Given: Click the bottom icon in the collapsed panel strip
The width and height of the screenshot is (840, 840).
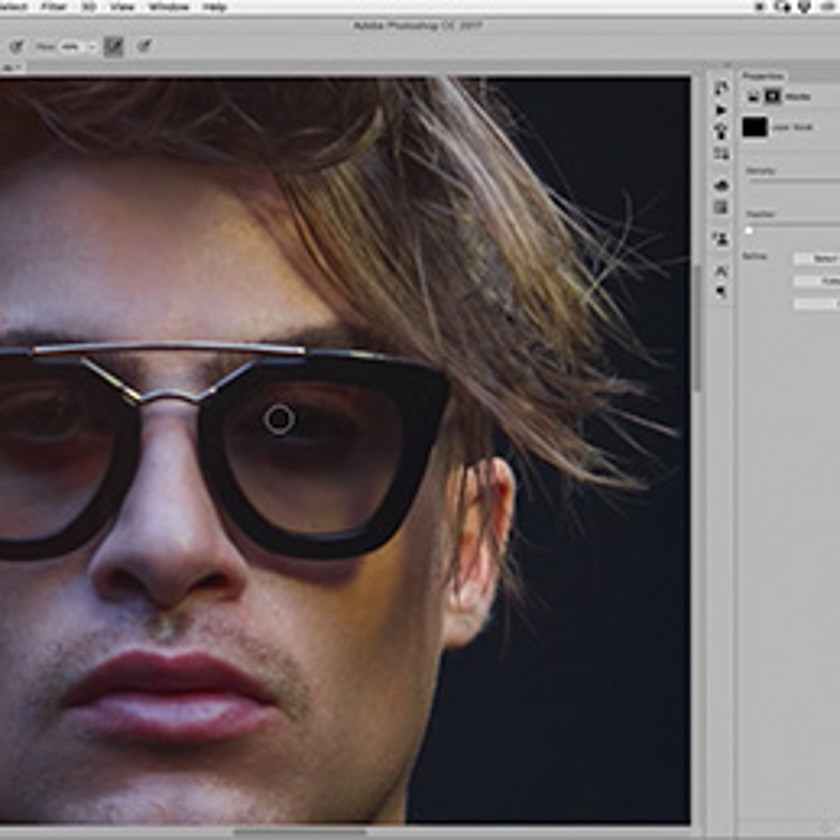Looking at the screenshot, I should coord(722,292).
